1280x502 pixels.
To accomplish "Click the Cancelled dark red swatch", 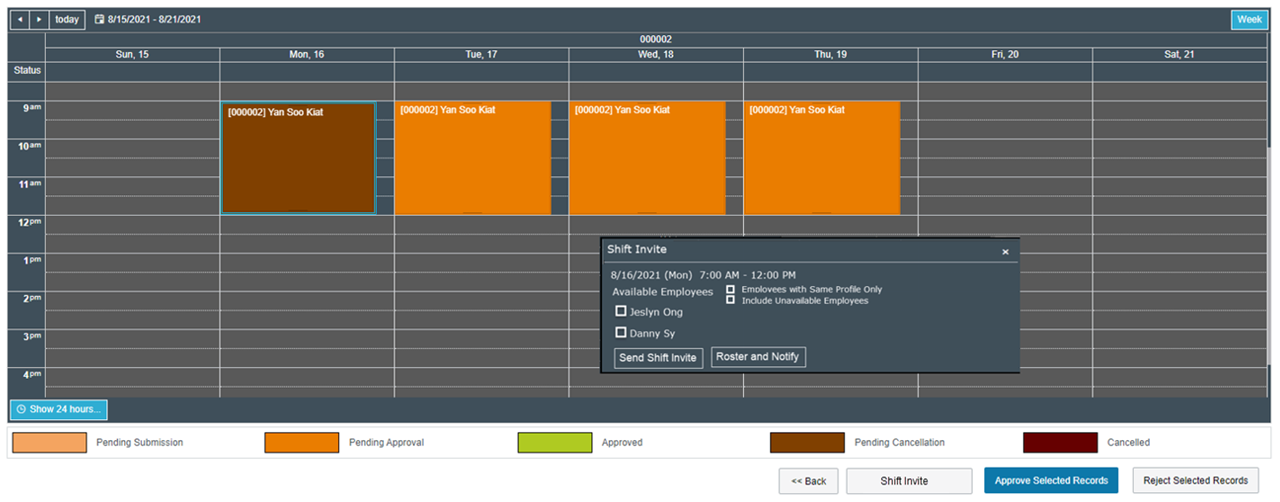I will [1060, 442].
